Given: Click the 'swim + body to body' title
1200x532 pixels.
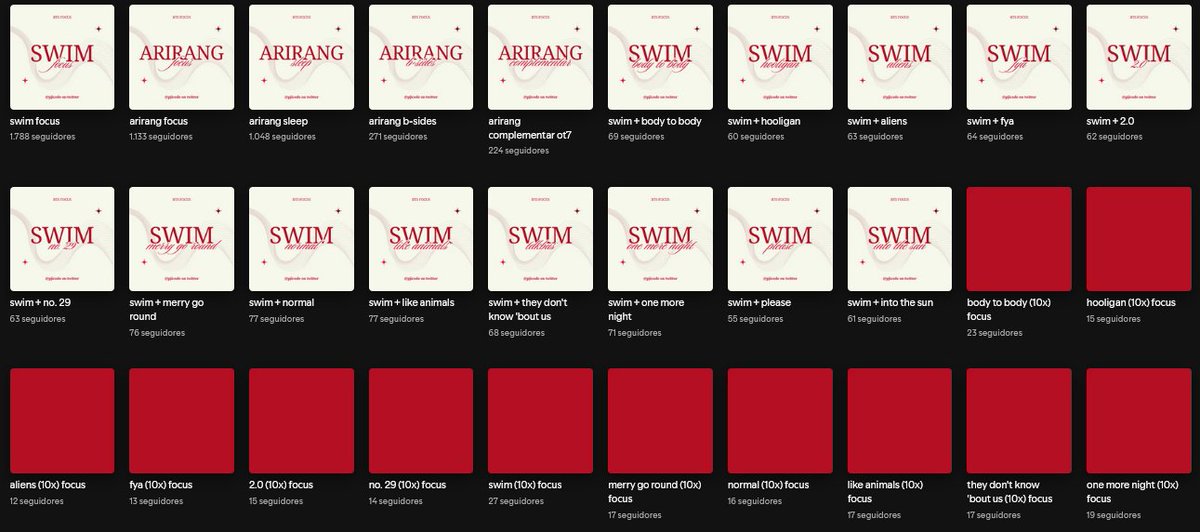Looking at the screenshot, I should click(655, 121).
